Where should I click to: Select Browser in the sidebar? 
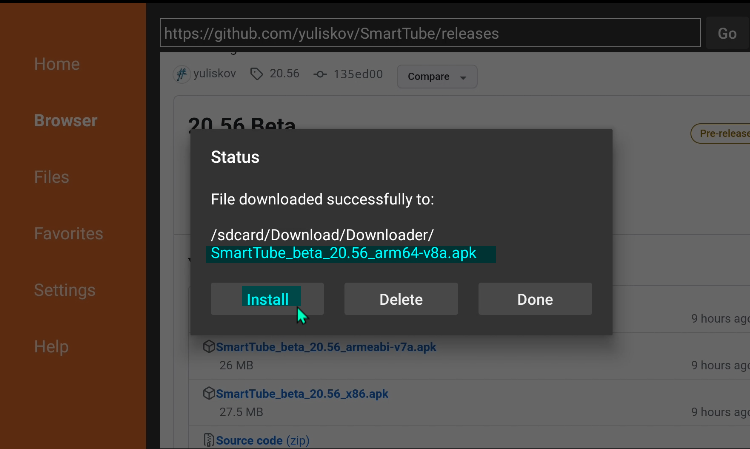(66, 120)
